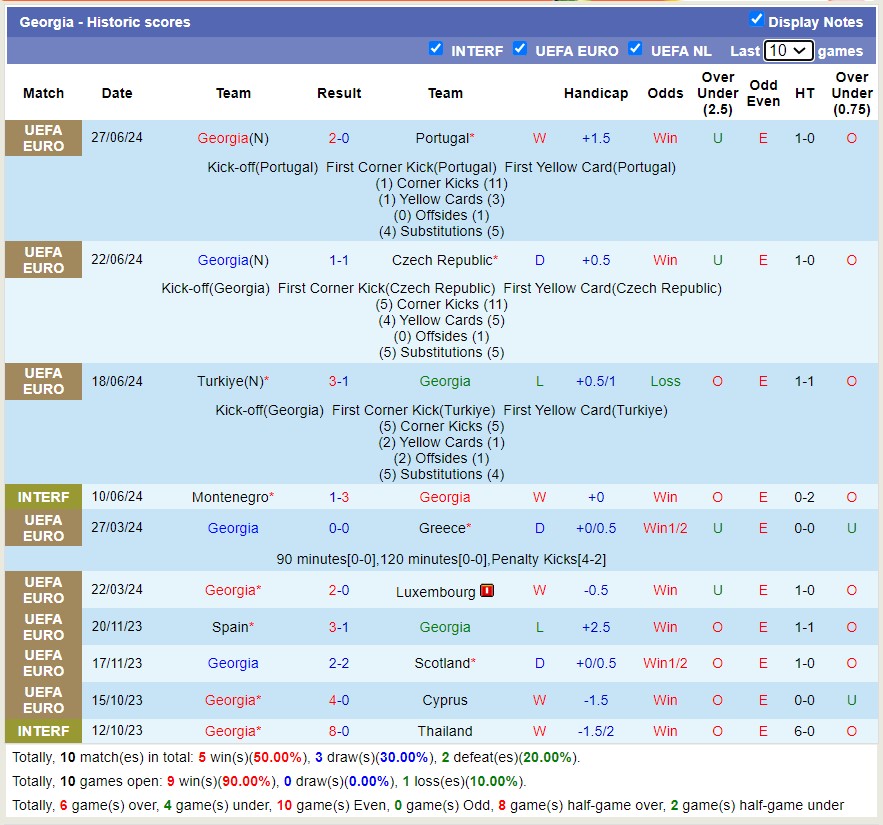Image resolution: width=883 pixels, height=825 pixels.
Task: Open the Last games count dropdown
Action: [x=788, y=51]
